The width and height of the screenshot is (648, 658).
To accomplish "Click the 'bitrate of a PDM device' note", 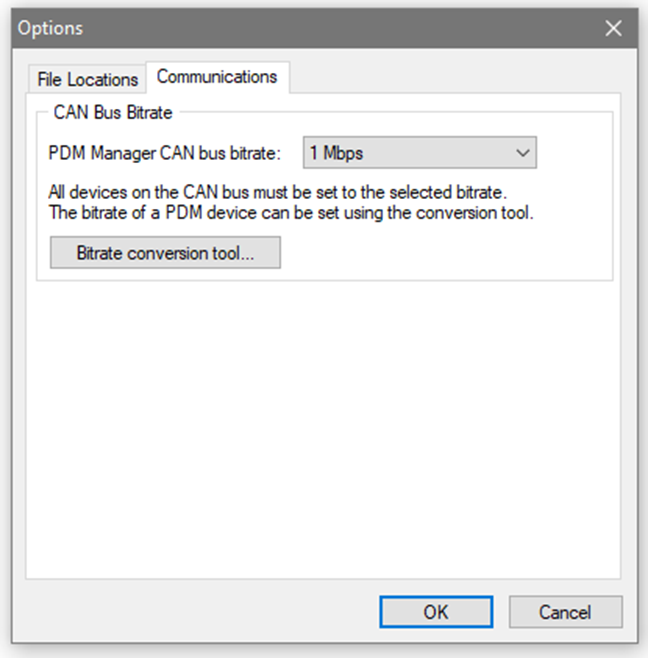I will 291,212.
